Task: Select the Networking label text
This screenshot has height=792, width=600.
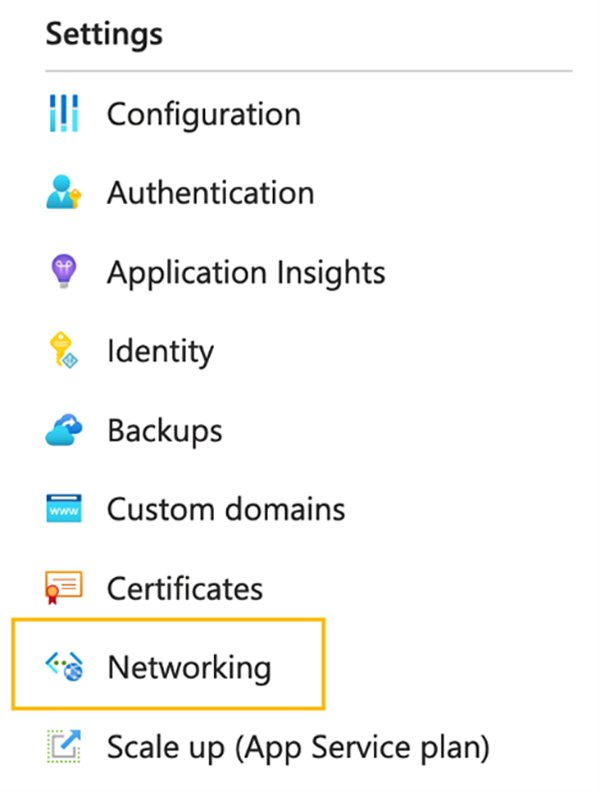Action: point(189,667)
